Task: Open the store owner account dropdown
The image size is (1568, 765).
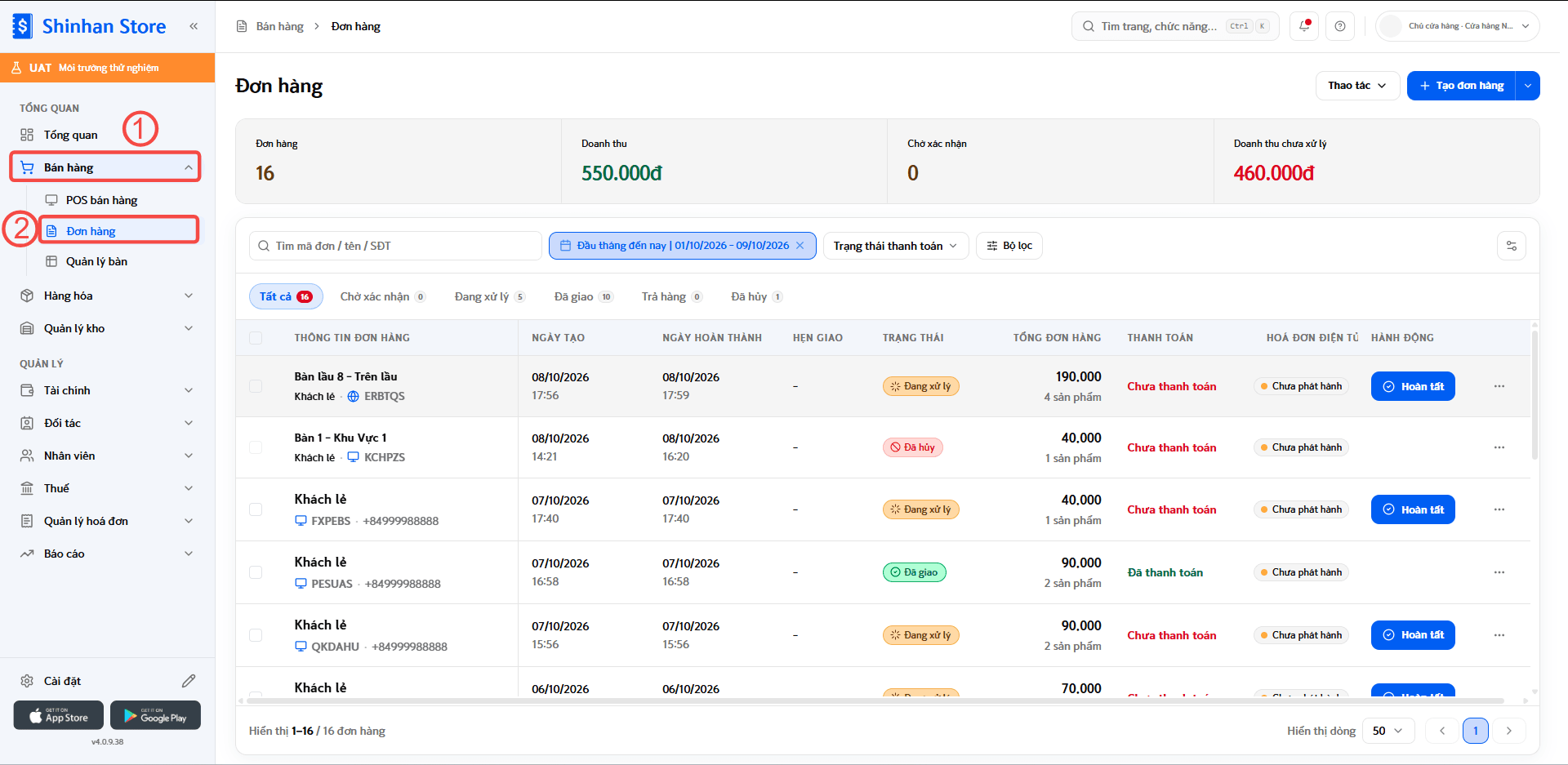Action: tap(1458, 26)
